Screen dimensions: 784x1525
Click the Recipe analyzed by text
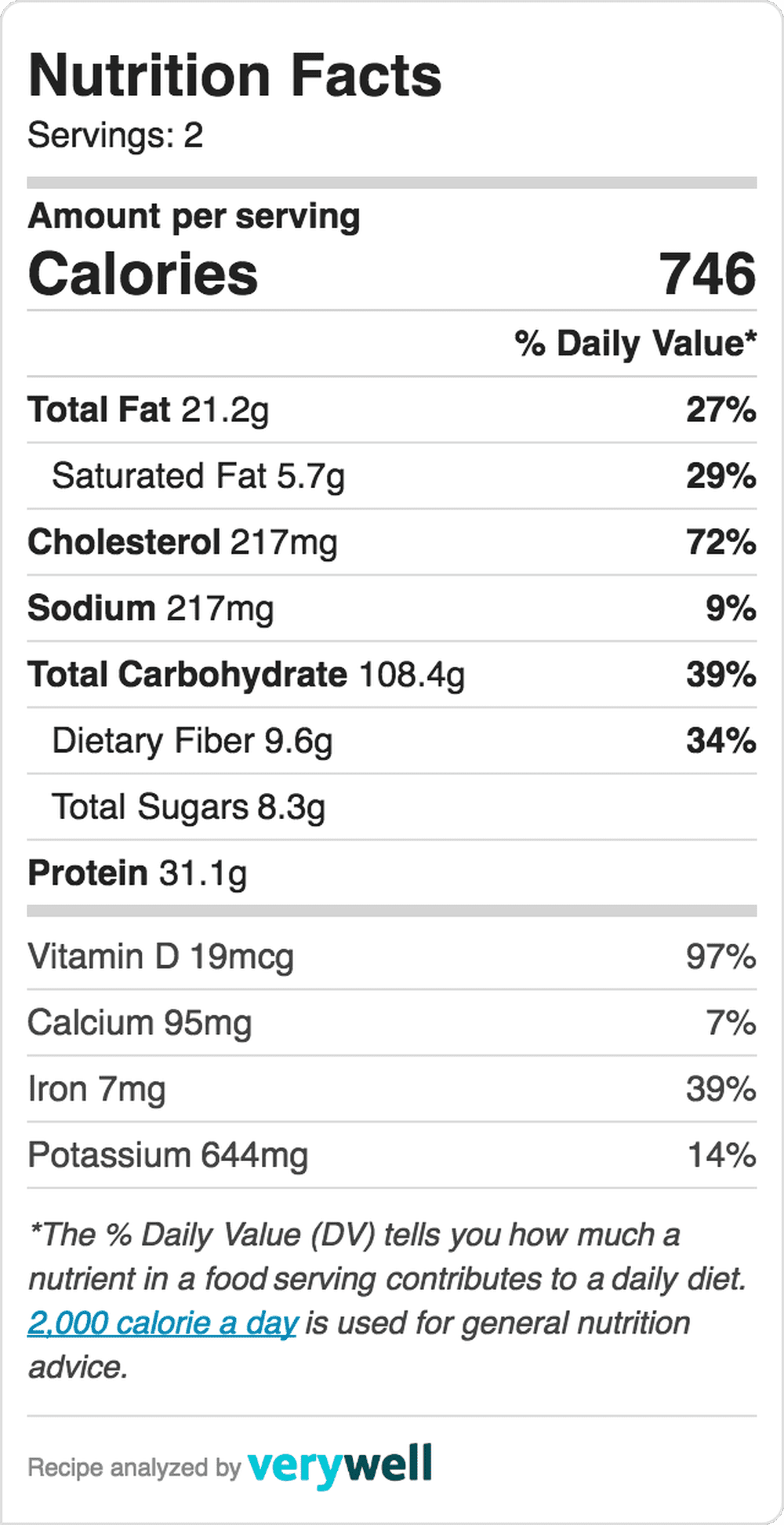coord(134,1468)
